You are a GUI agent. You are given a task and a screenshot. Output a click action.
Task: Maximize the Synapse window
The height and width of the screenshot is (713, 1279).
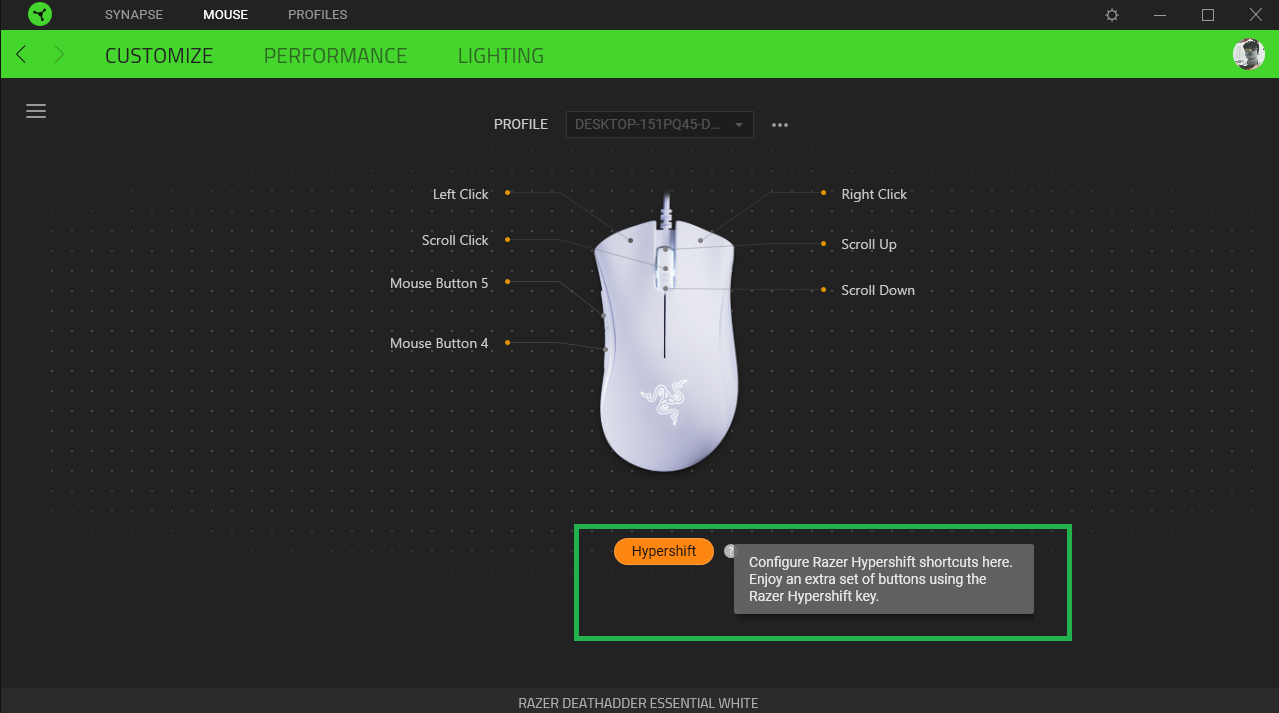coord(1208,15)
